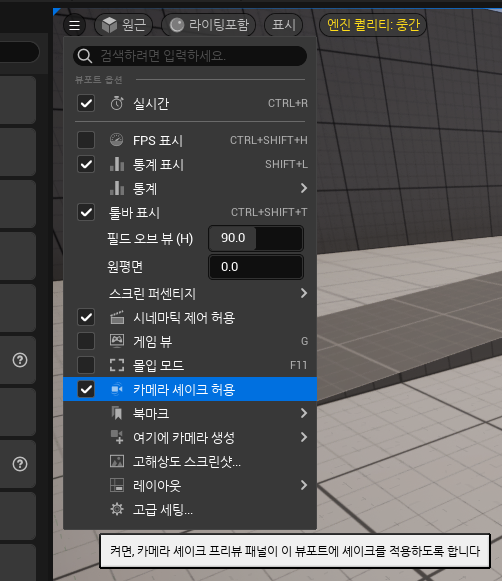Uncheck the 툴바 표시 checkbox
Viewport: 502px width, 581px height.
(86, 212)
